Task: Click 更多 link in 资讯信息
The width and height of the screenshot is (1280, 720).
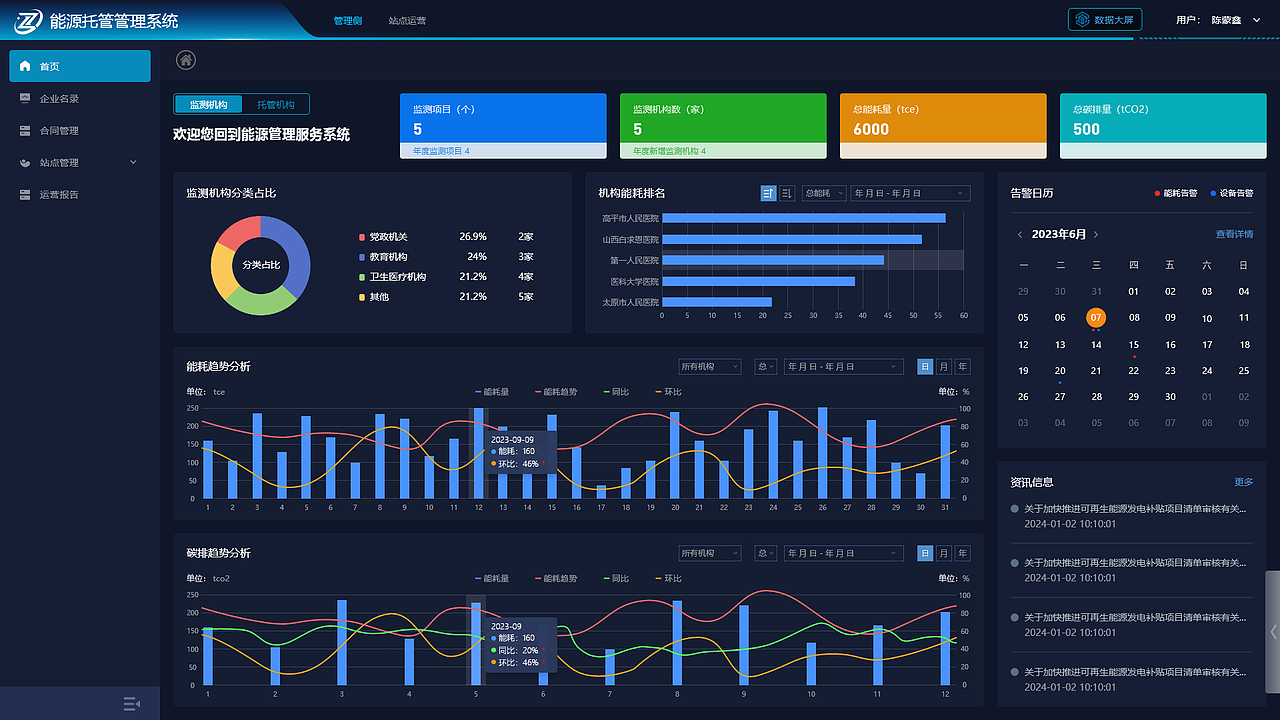Action: pos(1244,482)
